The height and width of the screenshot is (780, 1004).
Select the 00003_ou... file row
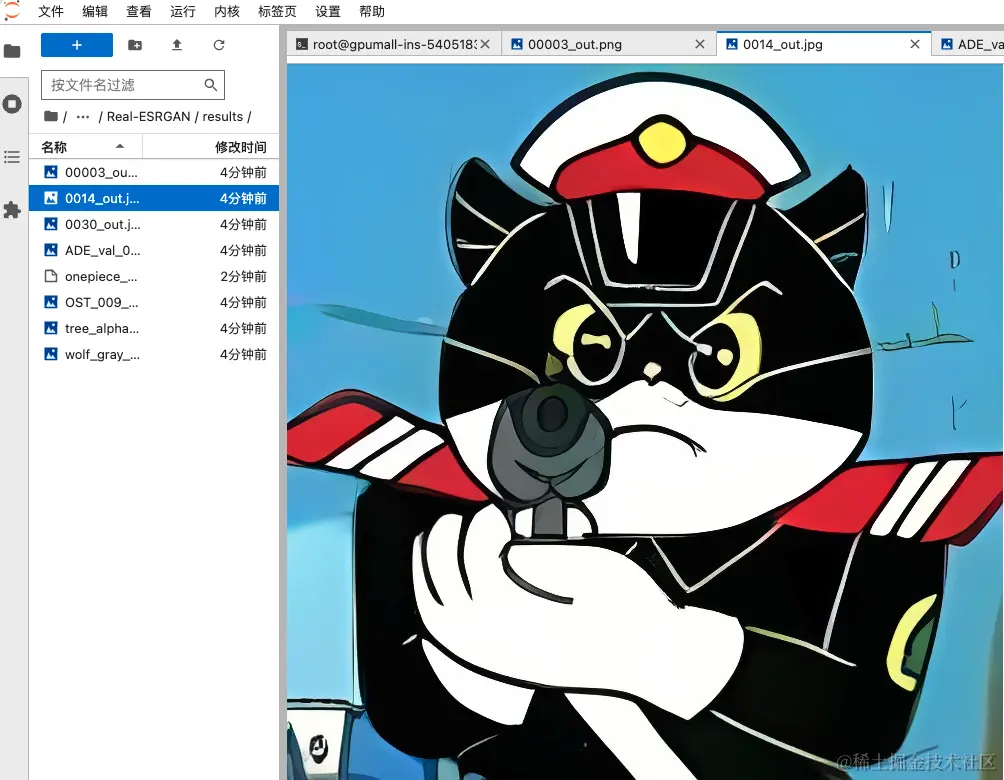[154, 172]
